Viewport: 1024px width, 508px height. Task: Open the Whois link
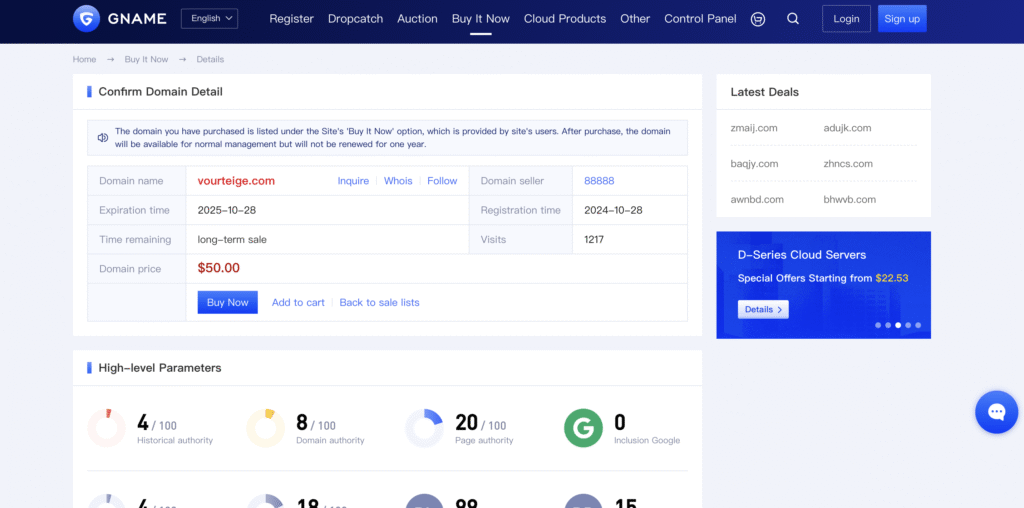pos(398,181)
